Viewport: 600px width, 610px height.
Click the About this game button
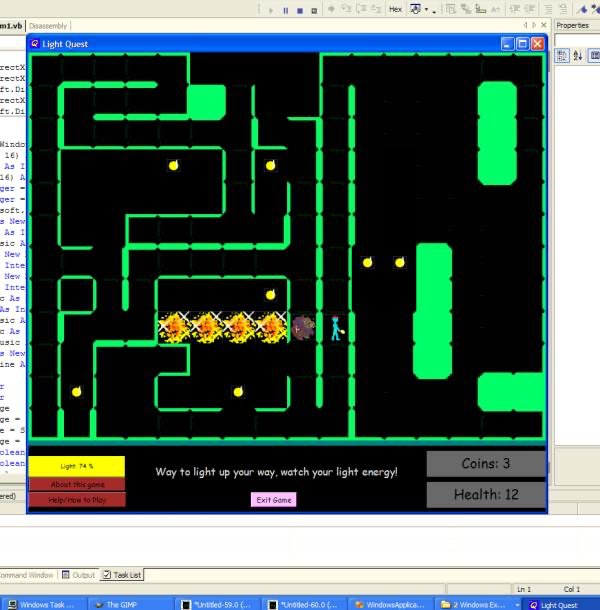click(x=77, y=484)
